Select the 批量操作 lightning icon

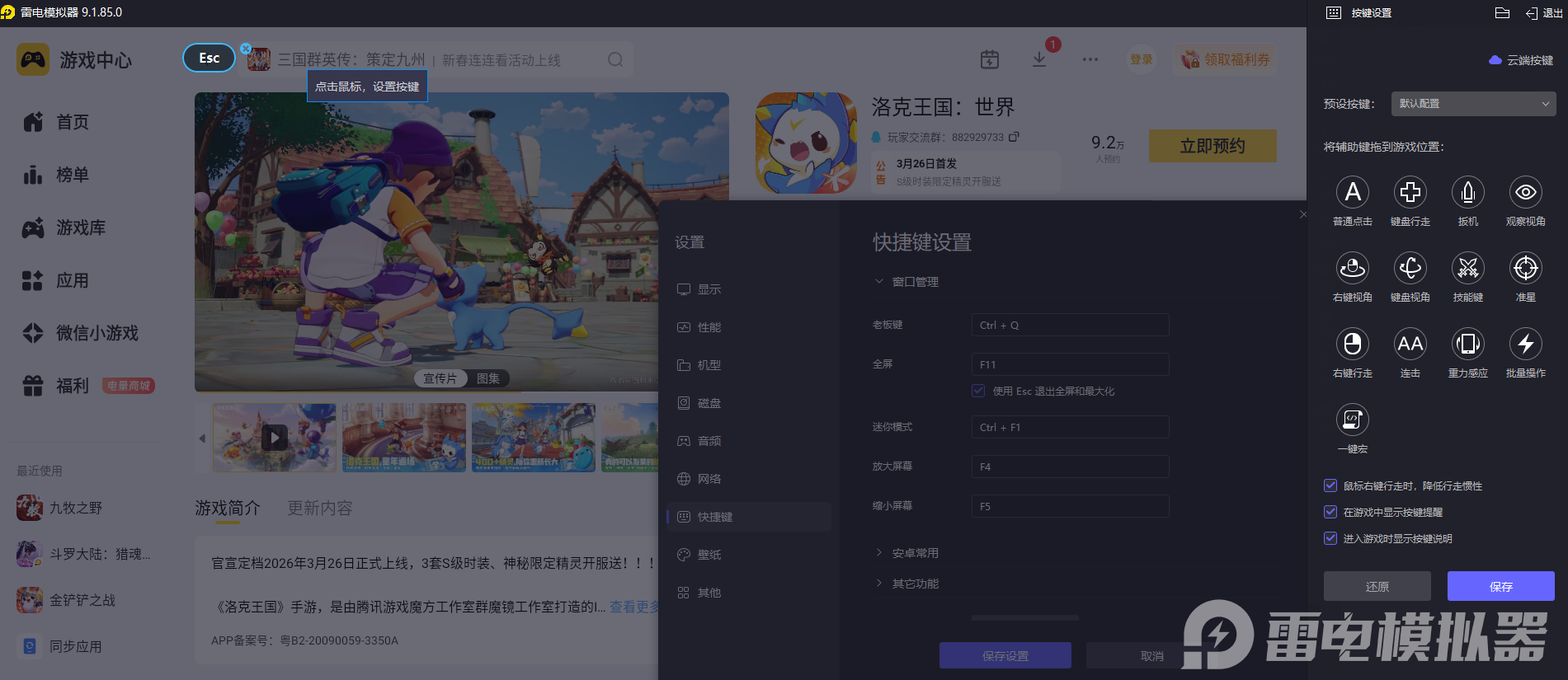pos(1526,344)
